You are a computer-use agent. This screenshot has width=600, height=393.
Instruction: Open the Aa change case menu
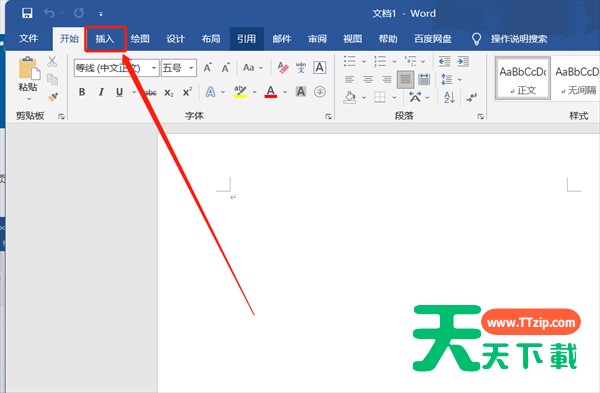point(253,68)
